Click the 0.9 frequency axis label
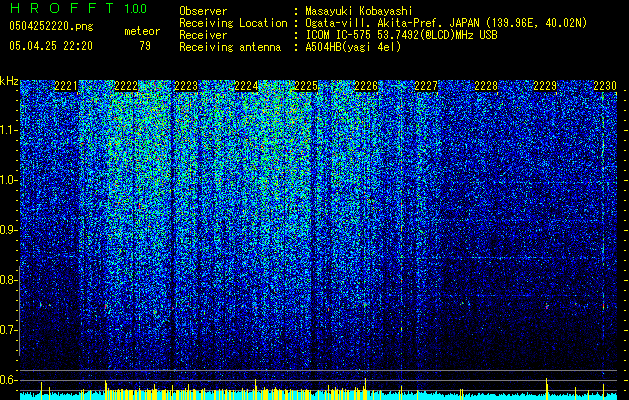The height and width of the screenshot is (400, 629). tap(8, 230)
